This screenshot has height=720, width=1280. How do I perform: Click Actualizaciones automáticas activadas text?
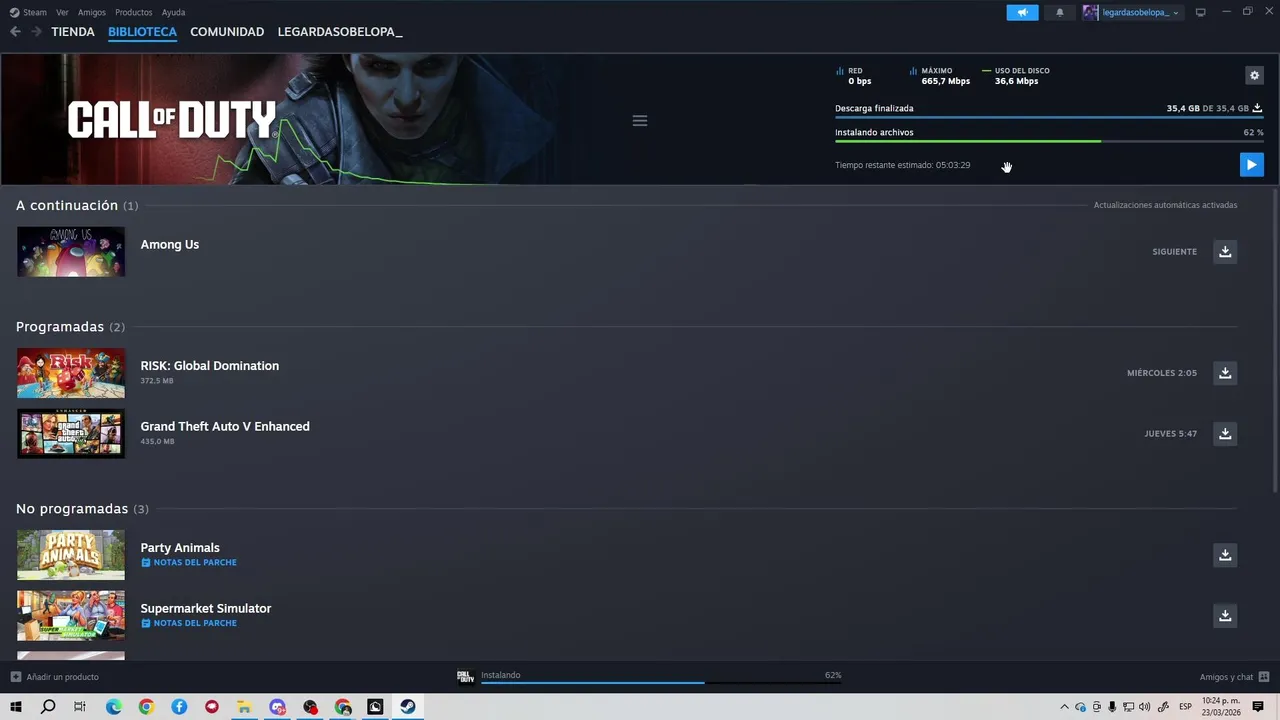(1165, 205)
